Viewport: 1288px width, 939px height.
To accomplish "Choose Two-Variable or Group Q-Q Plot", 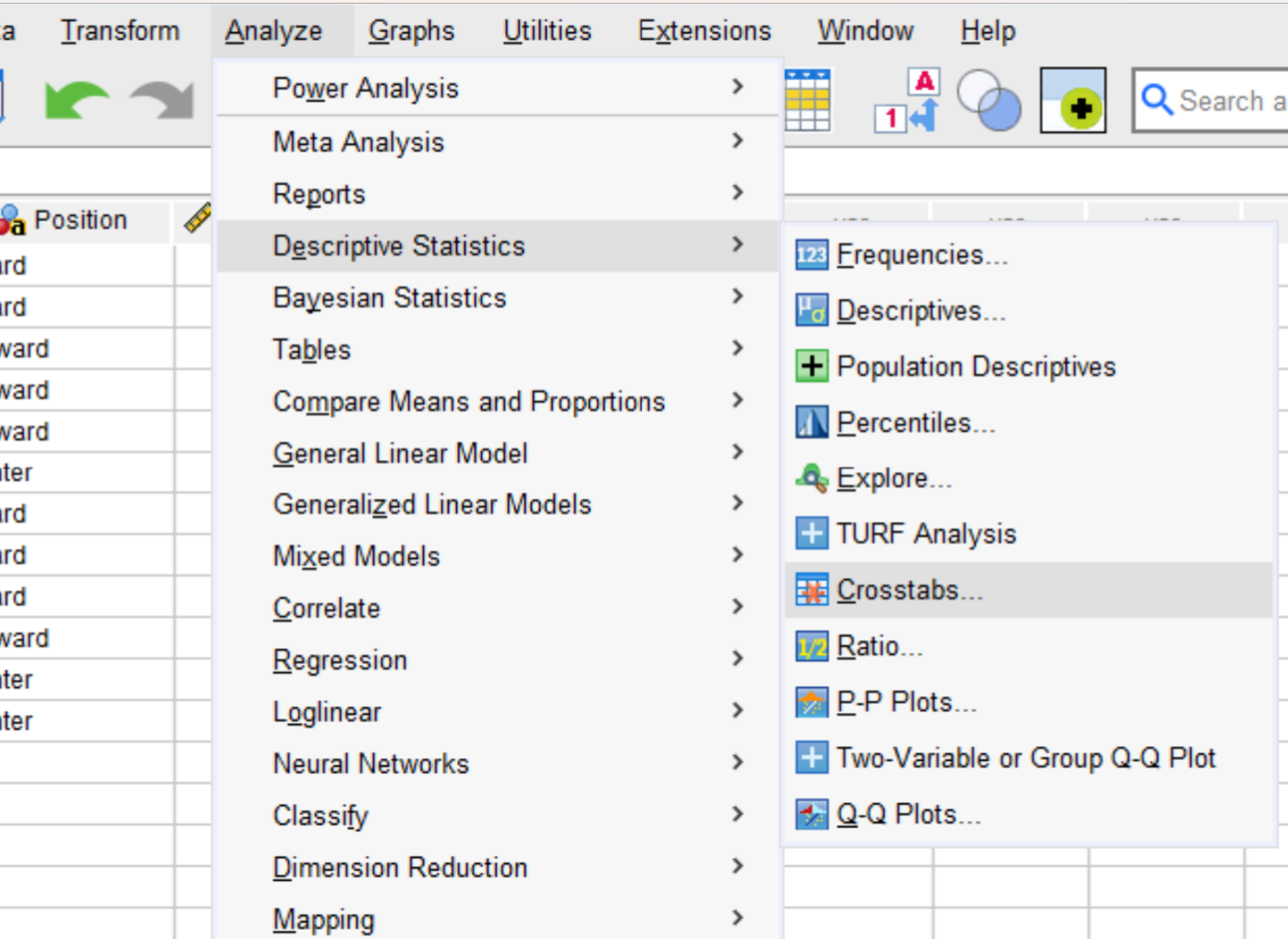I will [x=1025, y=757].
